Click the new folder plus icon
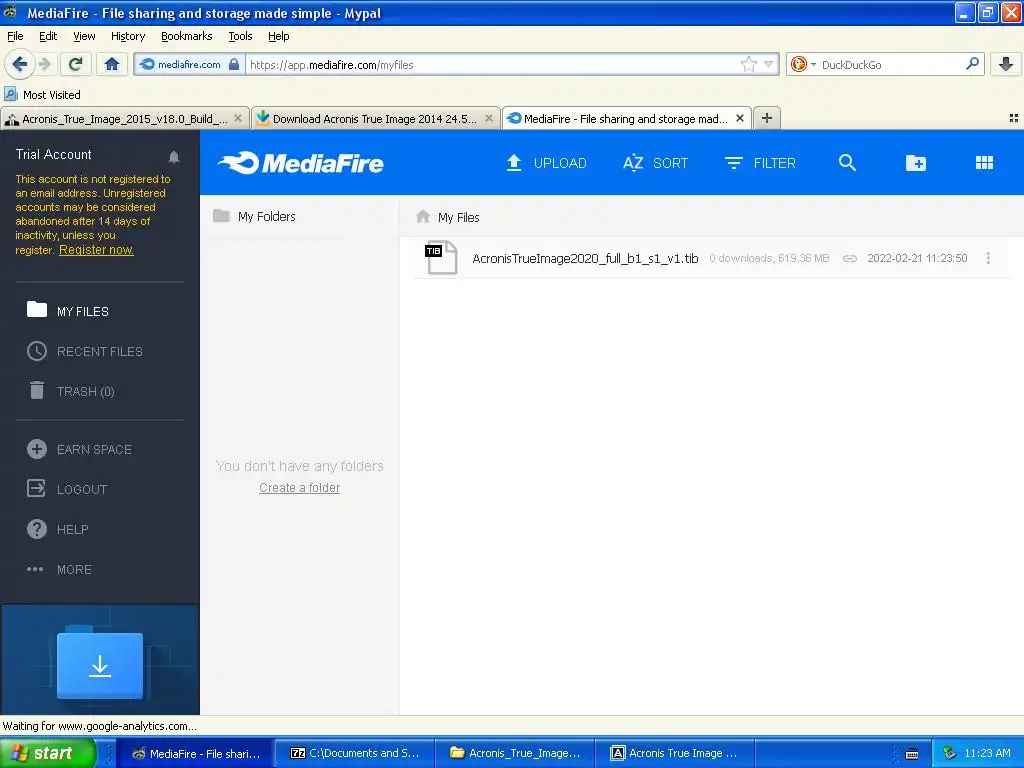Viewport: 1024px width, 768px height. click(x=916, y=163)
